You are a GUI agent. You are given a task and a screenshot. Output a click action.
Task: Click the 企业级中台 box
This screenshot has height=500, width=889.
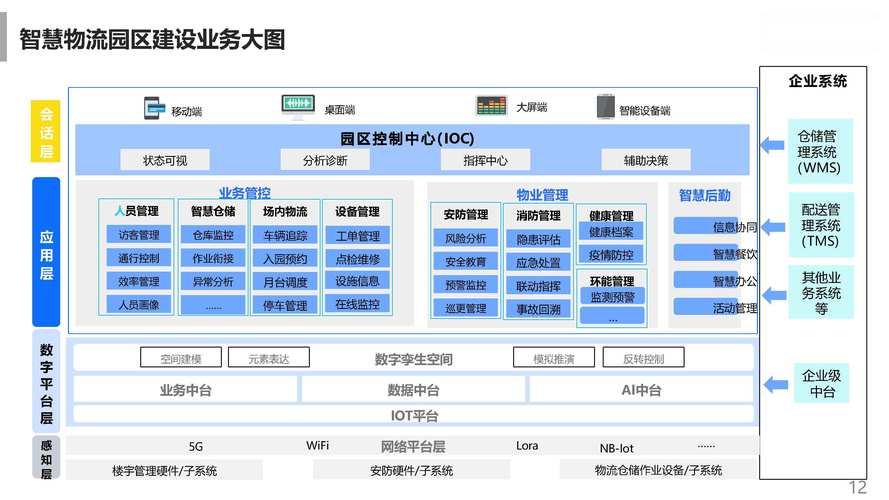pyautogui.click(x=822, y=383)
